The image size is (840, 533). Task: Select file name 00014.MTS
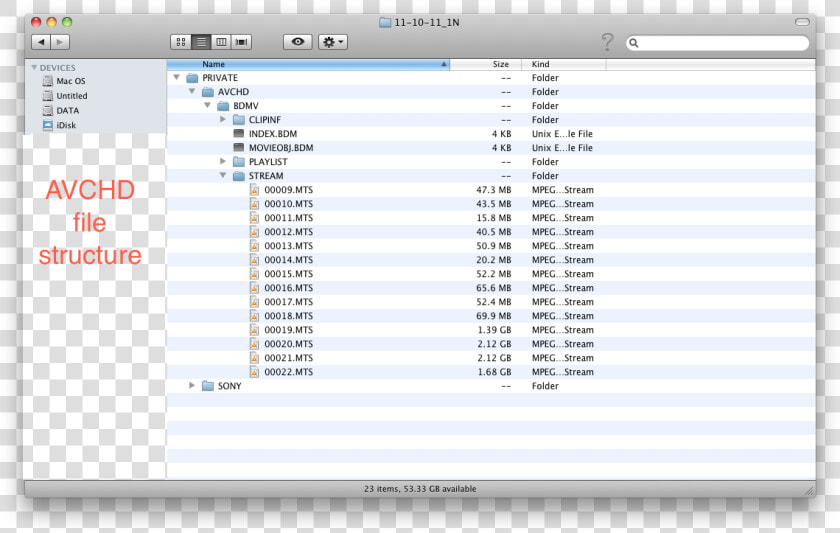289,260
